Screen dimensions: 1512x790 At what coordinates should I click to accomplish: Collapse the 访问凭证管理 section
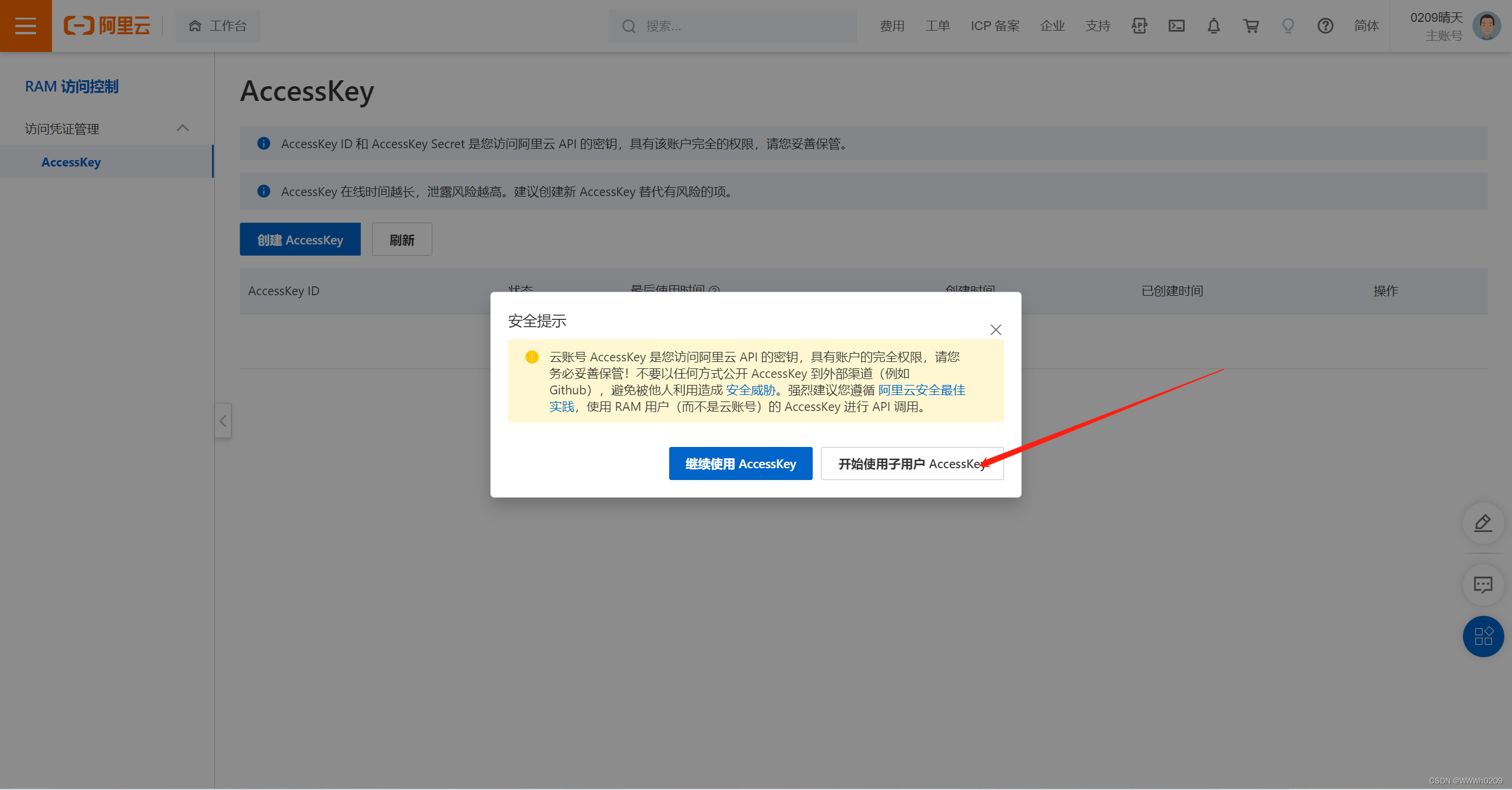click(x=183, y=128)
